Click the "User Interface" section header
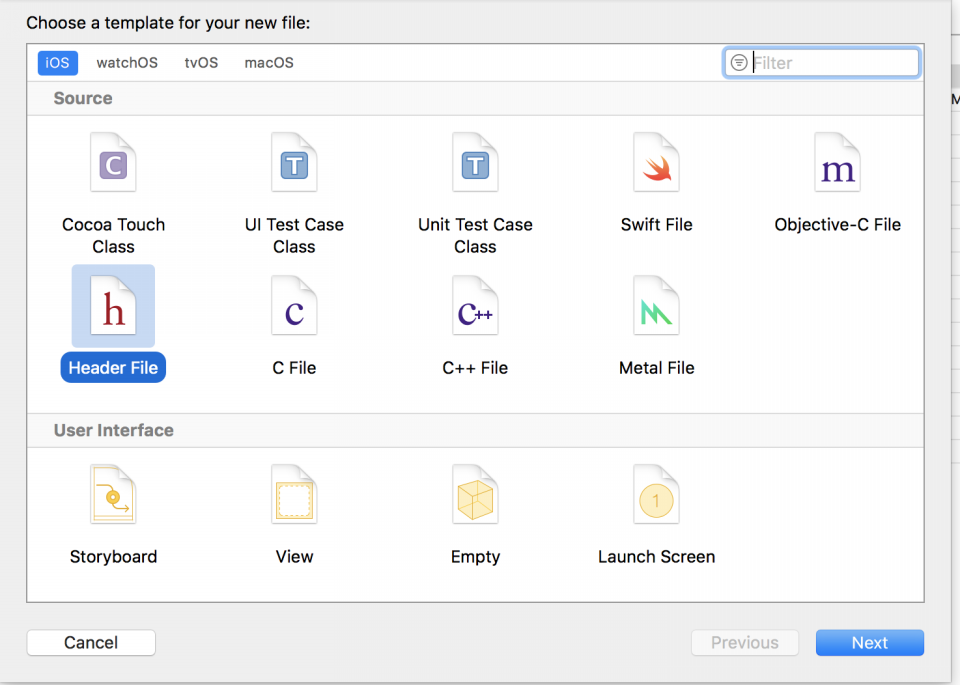Screen dimensions: 960x685 (x=113, y=430)
